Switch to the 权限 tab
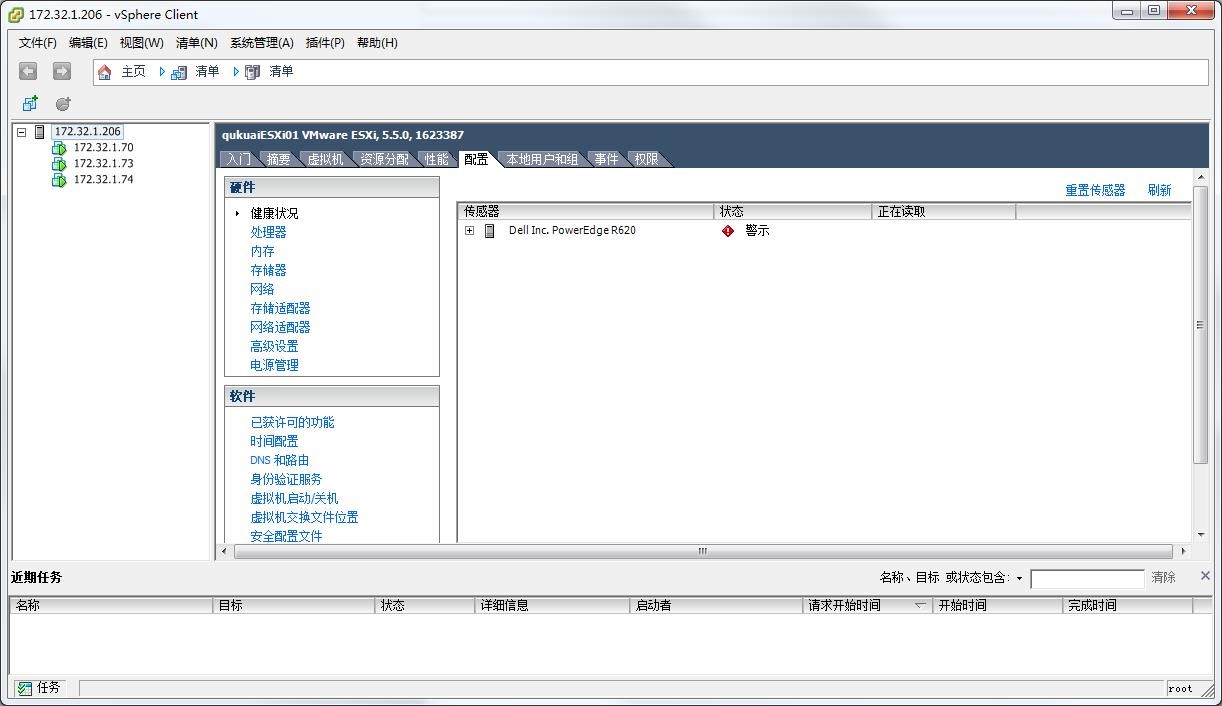Image resolution: width=1222 pixels, height=706 pixels. point(646,159)
